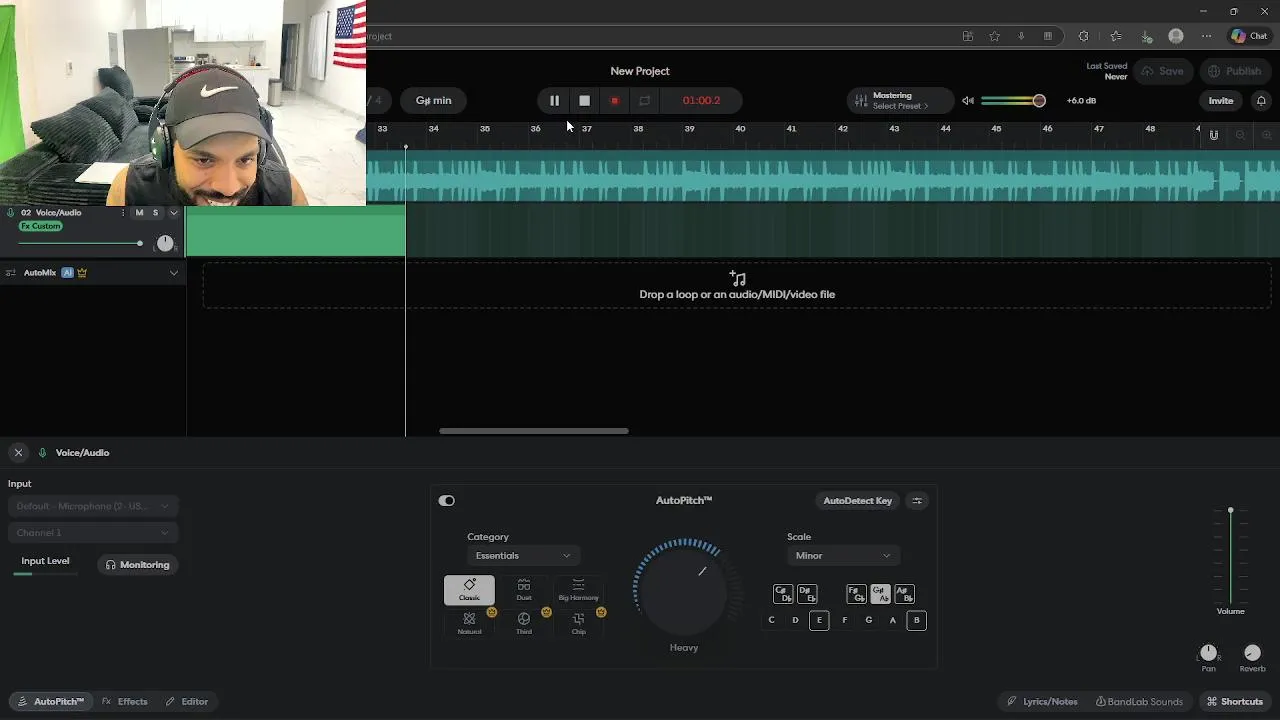Click the Publish button
This screenshot has width=1280, height=720.
1234,71
